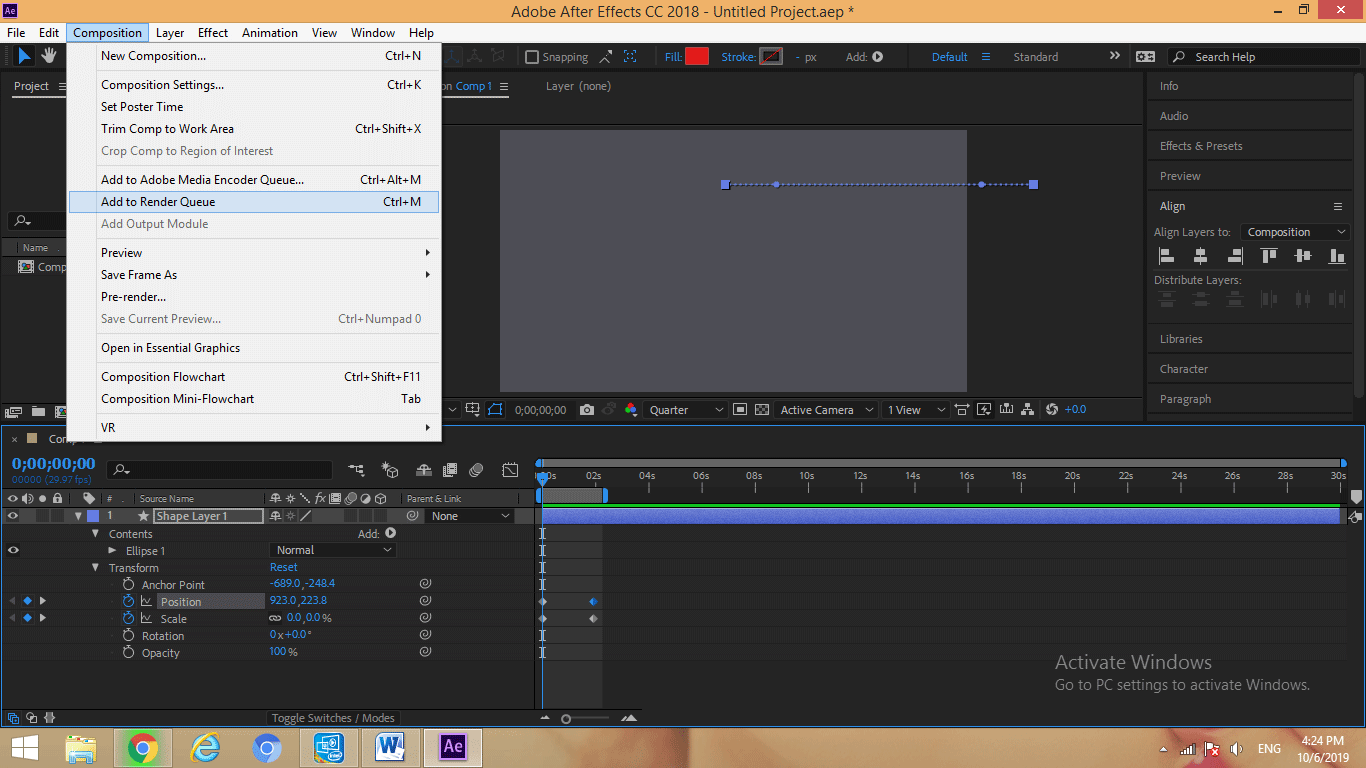
Task: Click the Transform Reset link
Action: (x=284, y=568)
